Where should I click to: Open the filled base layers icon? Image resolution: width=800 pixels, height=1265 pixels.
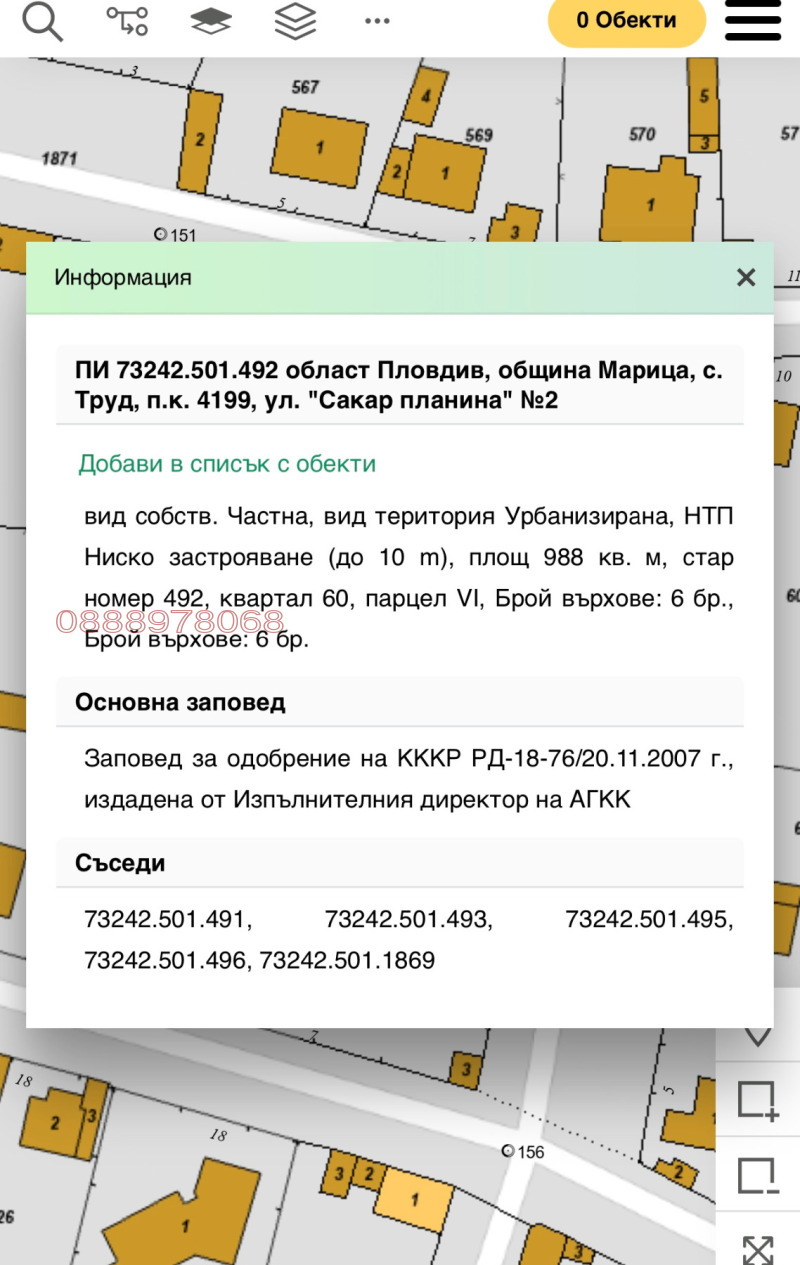210,21
